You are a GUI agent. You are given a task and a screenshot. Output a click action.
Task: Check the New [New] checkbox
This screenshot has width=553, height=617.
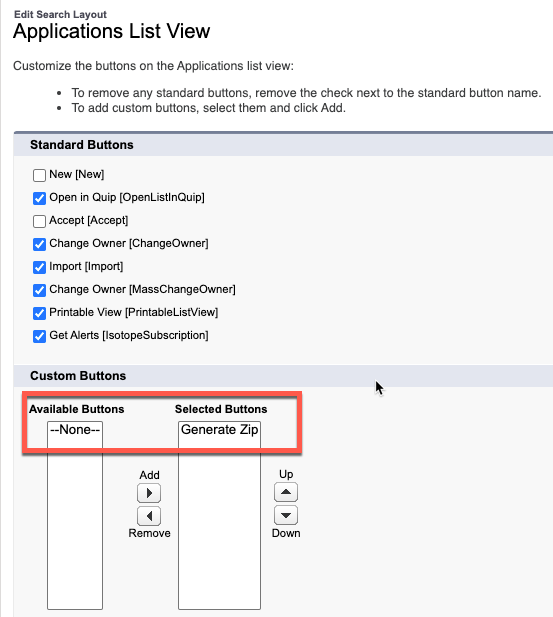point(39,175)
